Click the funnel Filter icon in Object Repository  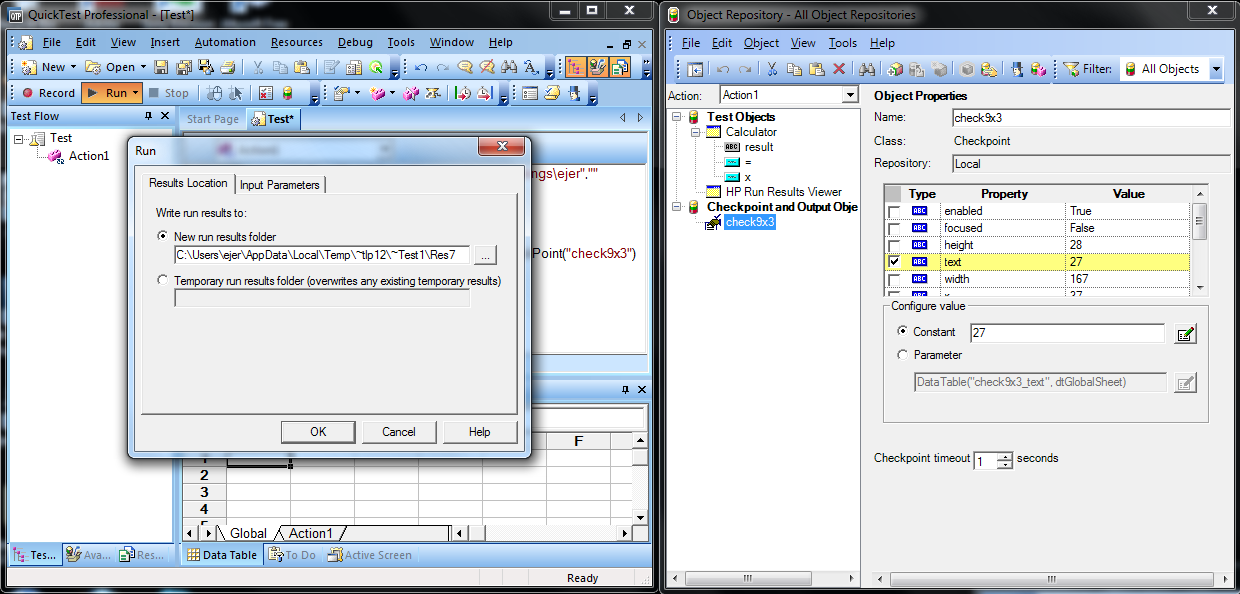click(1071, 69)
